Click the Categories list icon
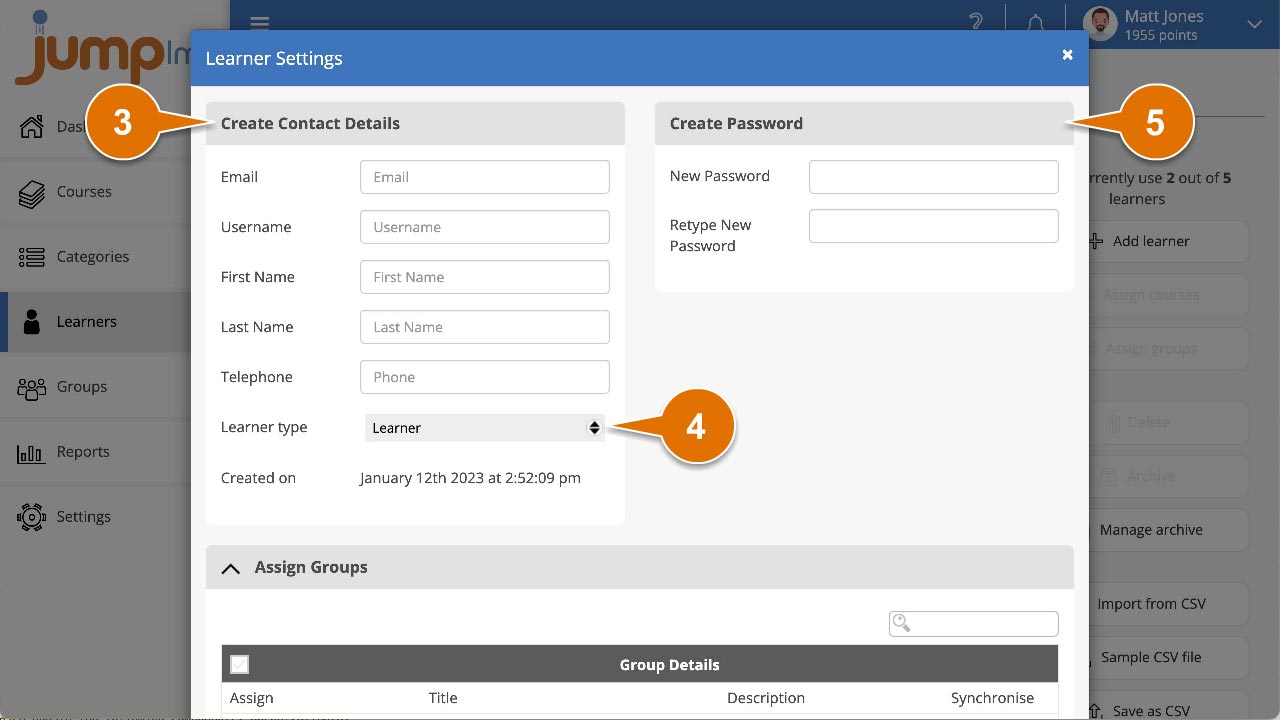This screenshot has height=720, width=1280. point(32,257)
